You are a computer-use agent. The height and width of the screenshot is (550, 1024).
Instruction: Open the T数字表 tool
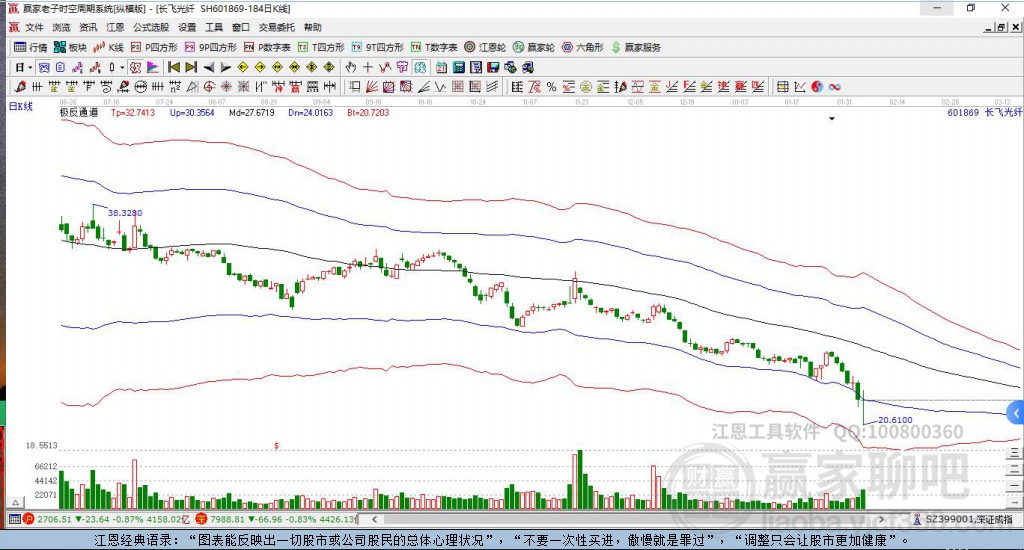tap(434, 47)
